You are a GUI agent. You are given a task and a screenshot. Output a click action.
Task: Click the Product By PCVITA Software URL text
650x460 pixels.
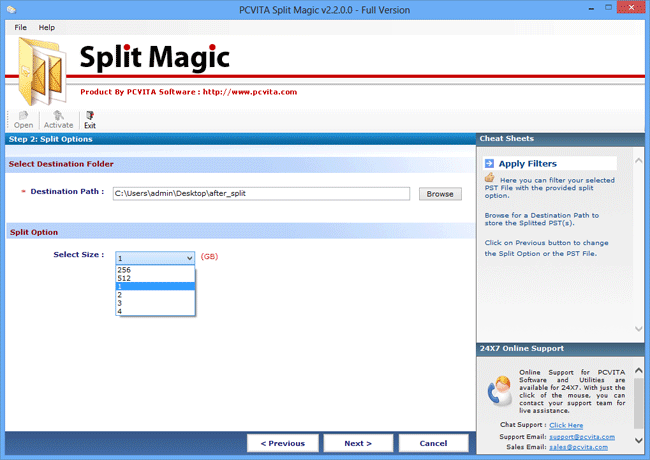(x=189, y=92)
